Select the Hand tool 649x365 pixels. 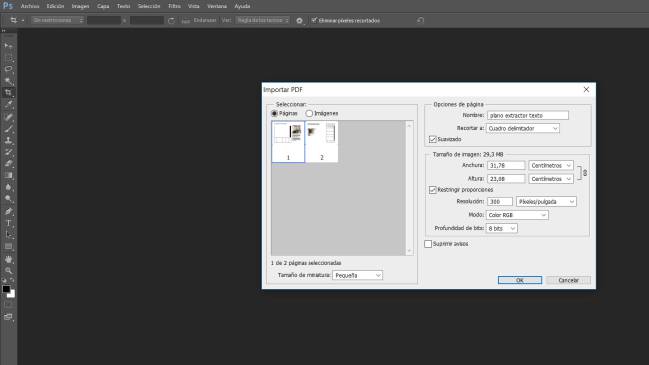pyautogui.click(x=8, y=259)
